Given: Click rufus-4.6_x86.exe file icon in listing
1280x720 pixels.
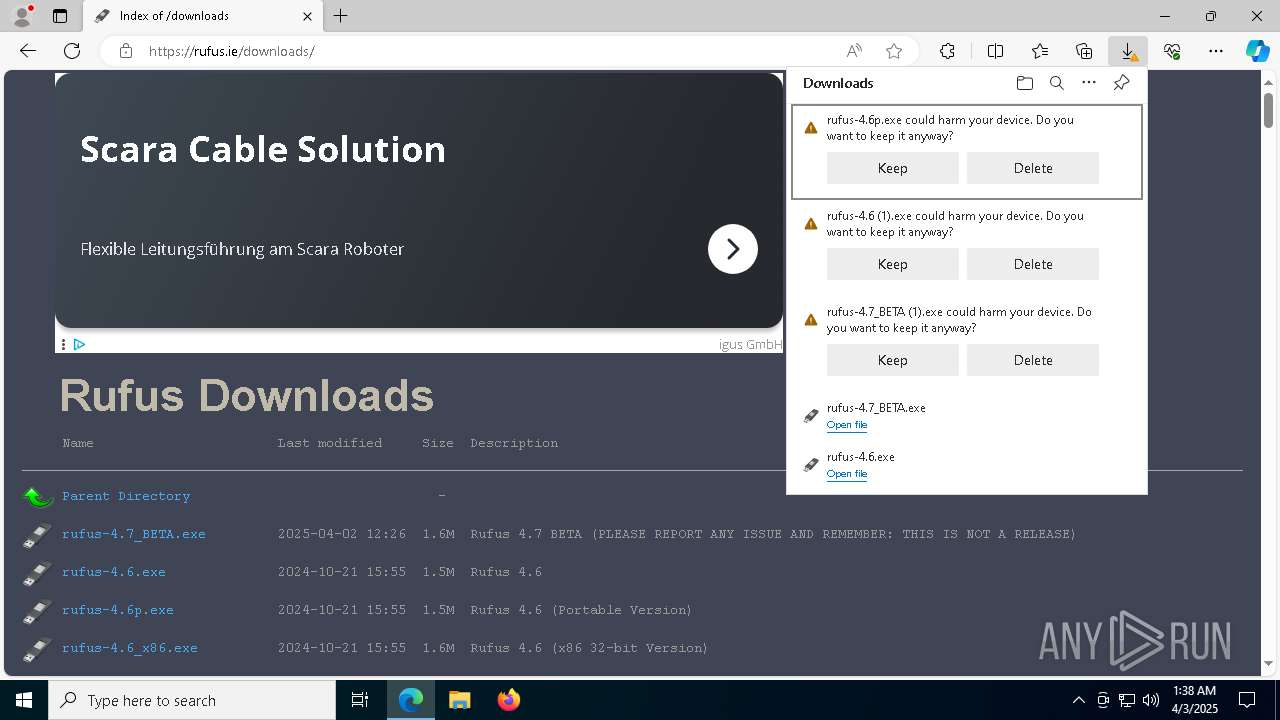Looking at the screenshot, I should click(x=37, y=649).
